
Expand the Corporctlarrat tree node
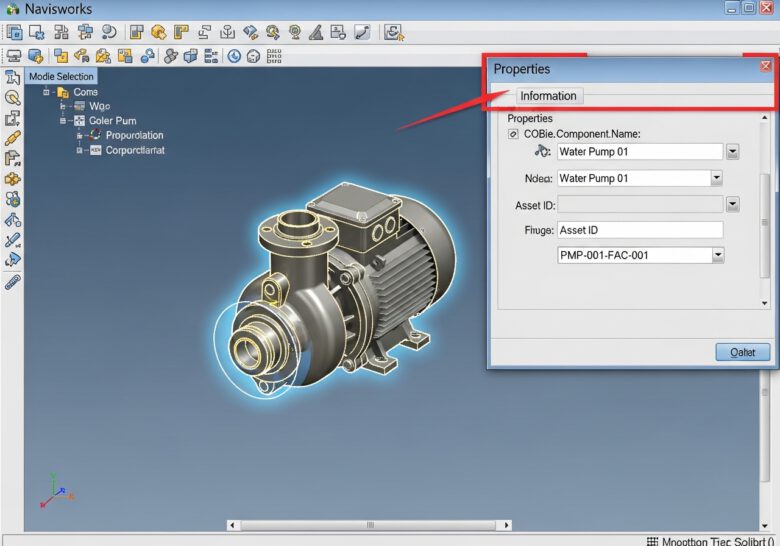coord(79,150)
